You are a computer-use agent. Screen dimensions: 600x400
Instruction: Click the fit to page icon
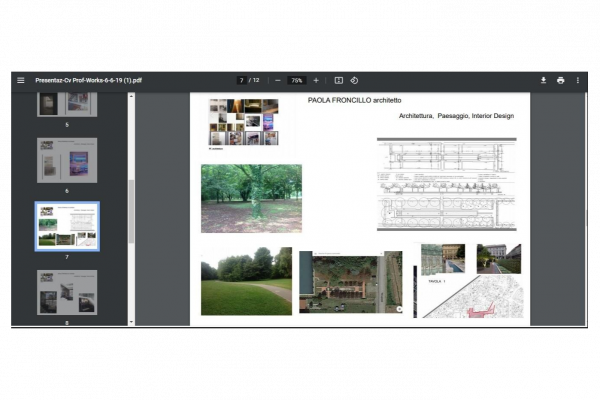(339, 80)
